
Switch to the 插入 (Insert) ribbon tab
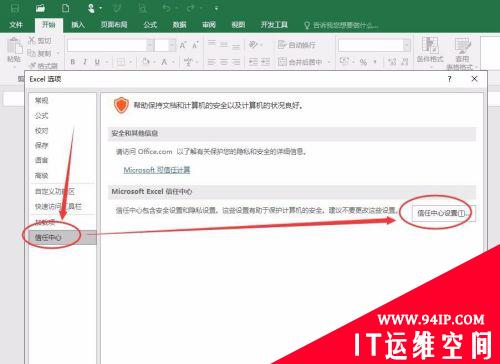point(78,25)
